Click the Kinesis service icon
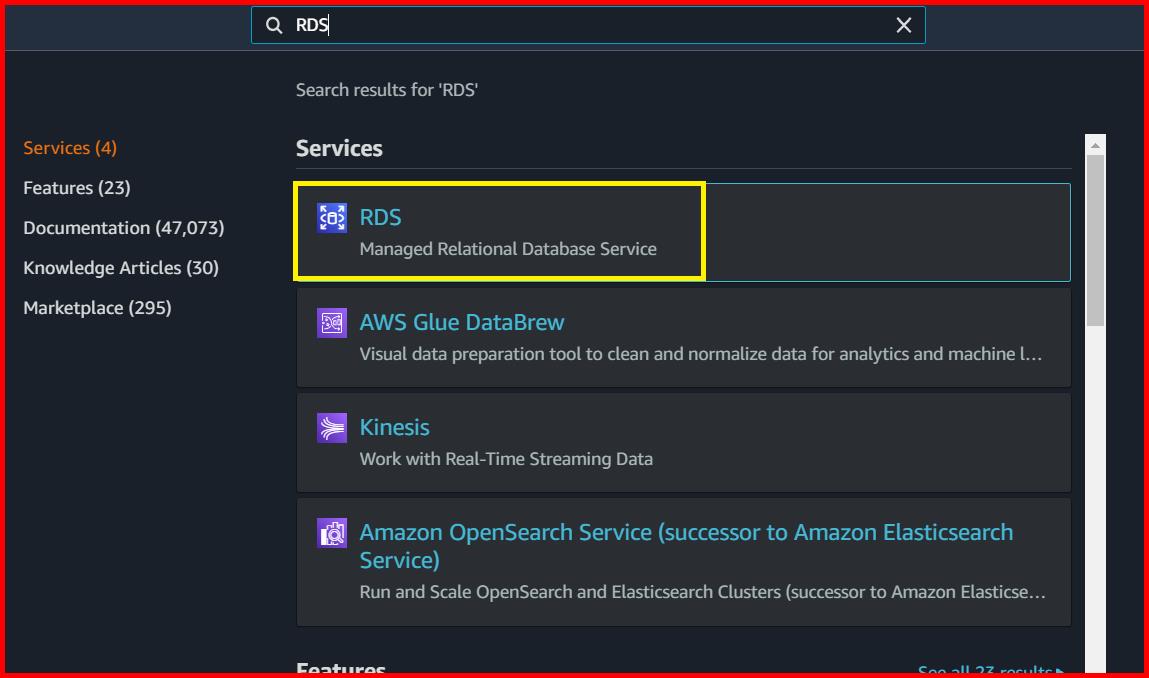 point(332,427)
